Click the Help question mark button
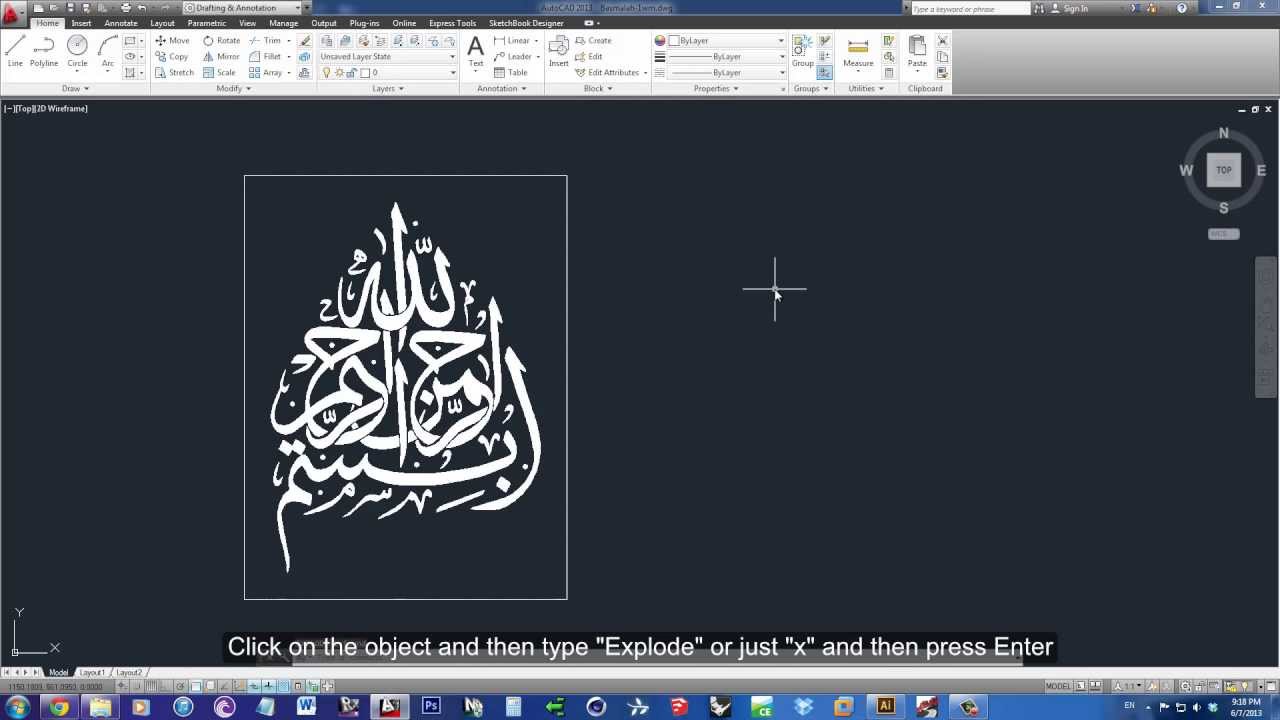 (x=1183, y=8)
